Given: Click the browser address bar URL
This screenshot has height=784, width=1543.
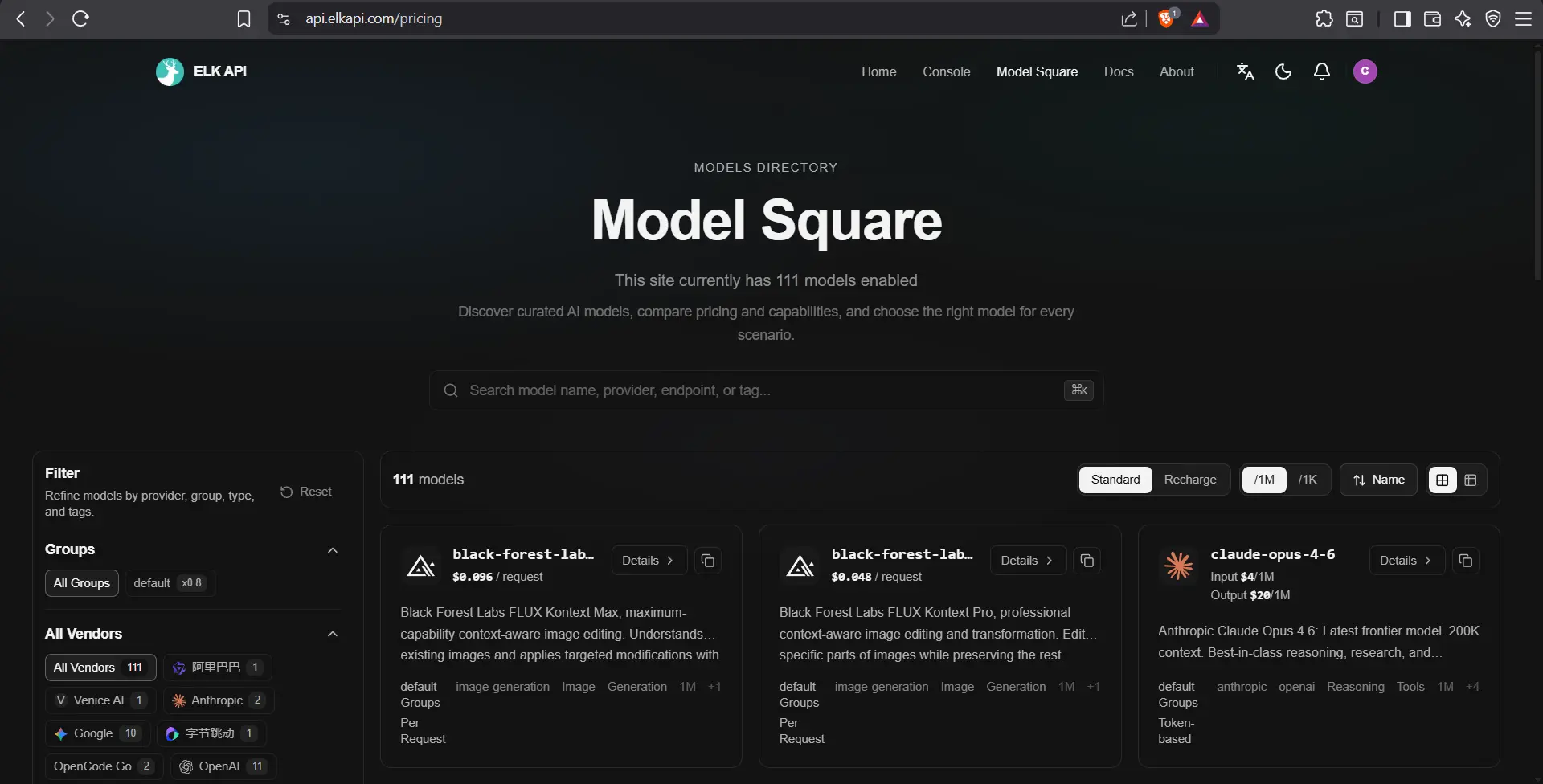Looking at the screenshot, I should pyautogui.click(x=374, y=18).
